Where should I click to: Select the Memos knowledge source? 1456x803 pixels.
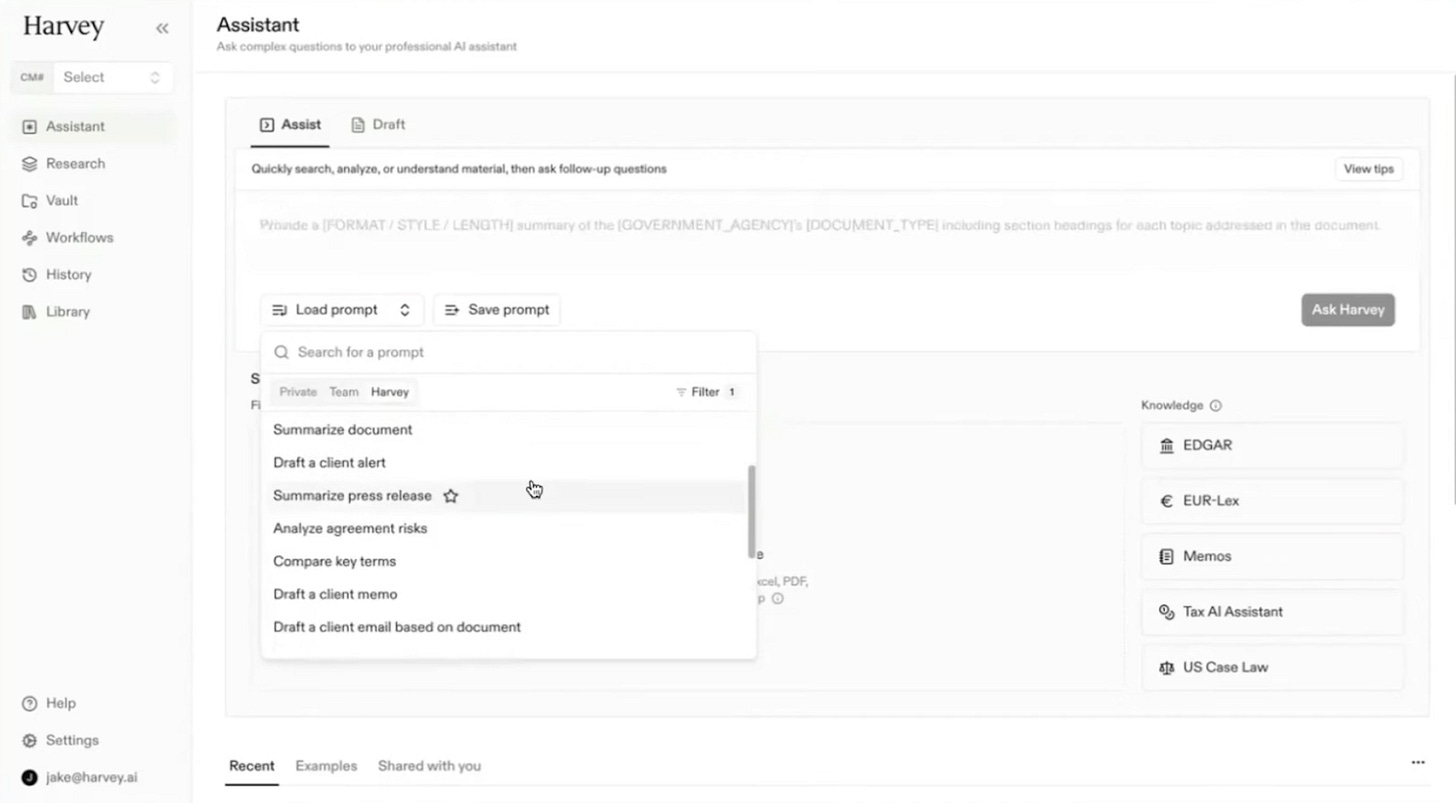point(1272,557)
